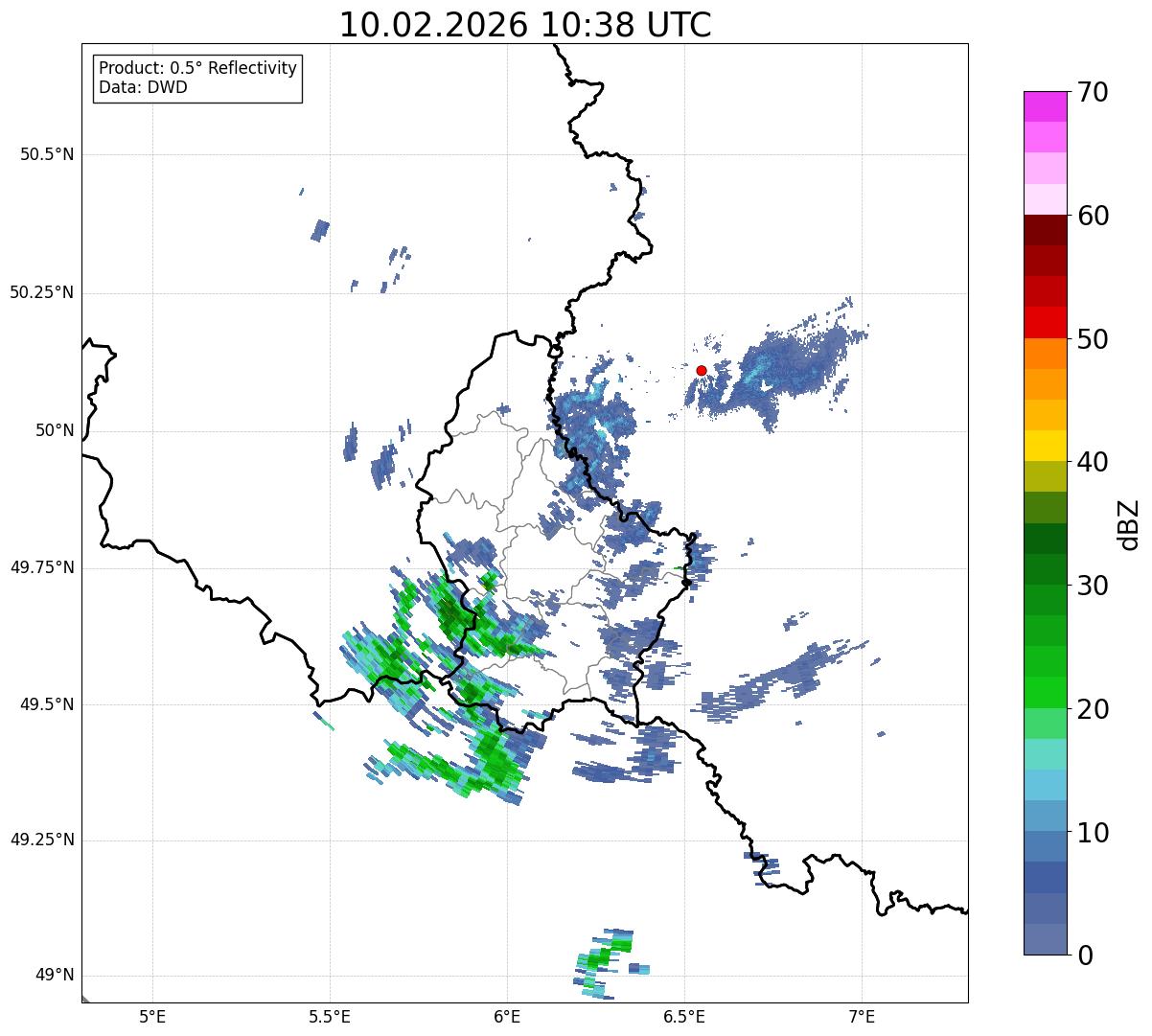Screen dimensions: 1152x1036
Task: Click the 49.5°N latitude label
Action: 46,704
